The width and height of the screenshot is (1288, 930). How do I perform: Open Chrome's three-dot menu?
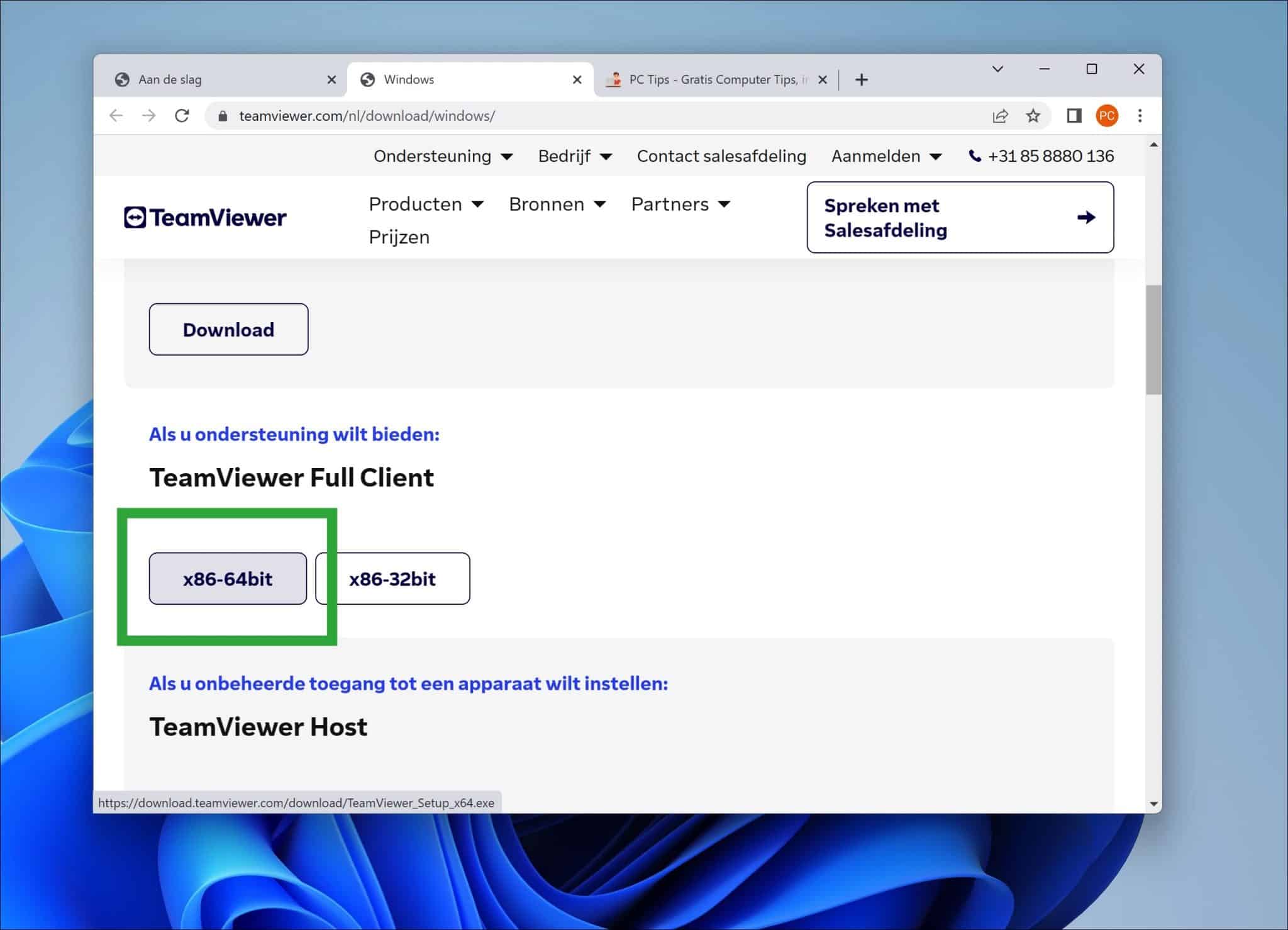(1140, 115)
